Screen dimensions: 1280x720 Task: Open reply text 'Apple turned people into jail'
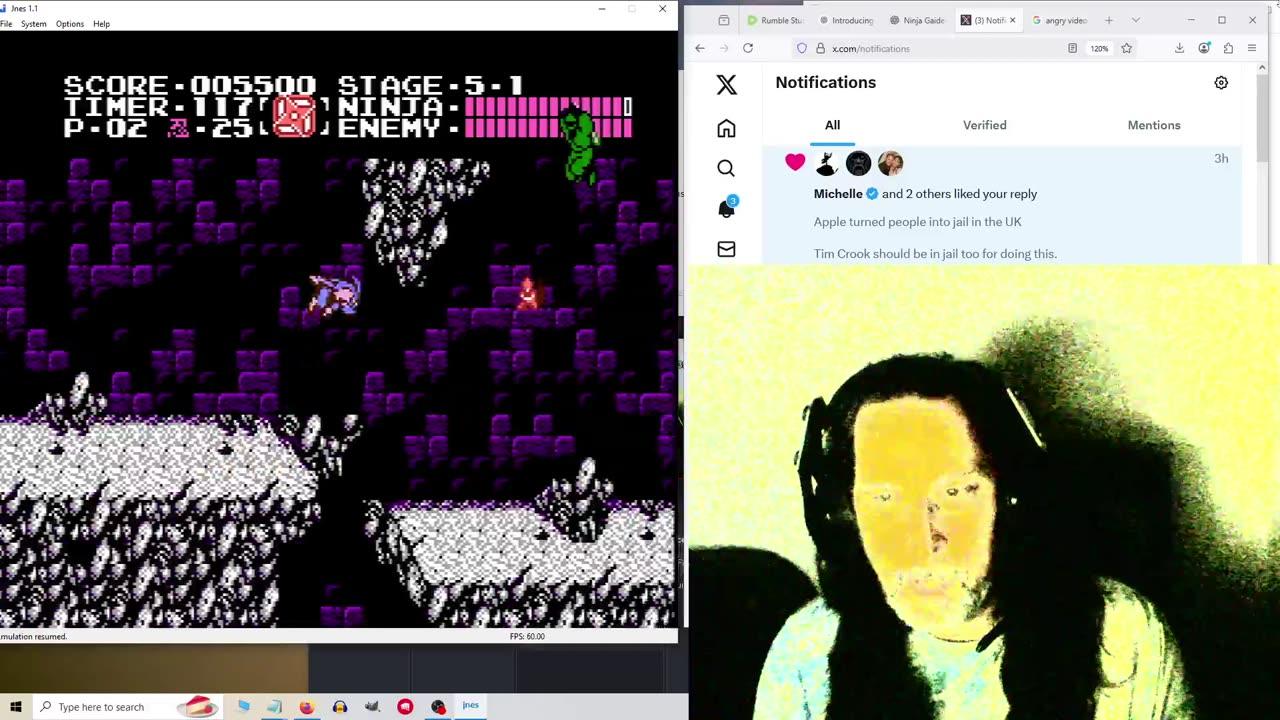tap(918, 222)
